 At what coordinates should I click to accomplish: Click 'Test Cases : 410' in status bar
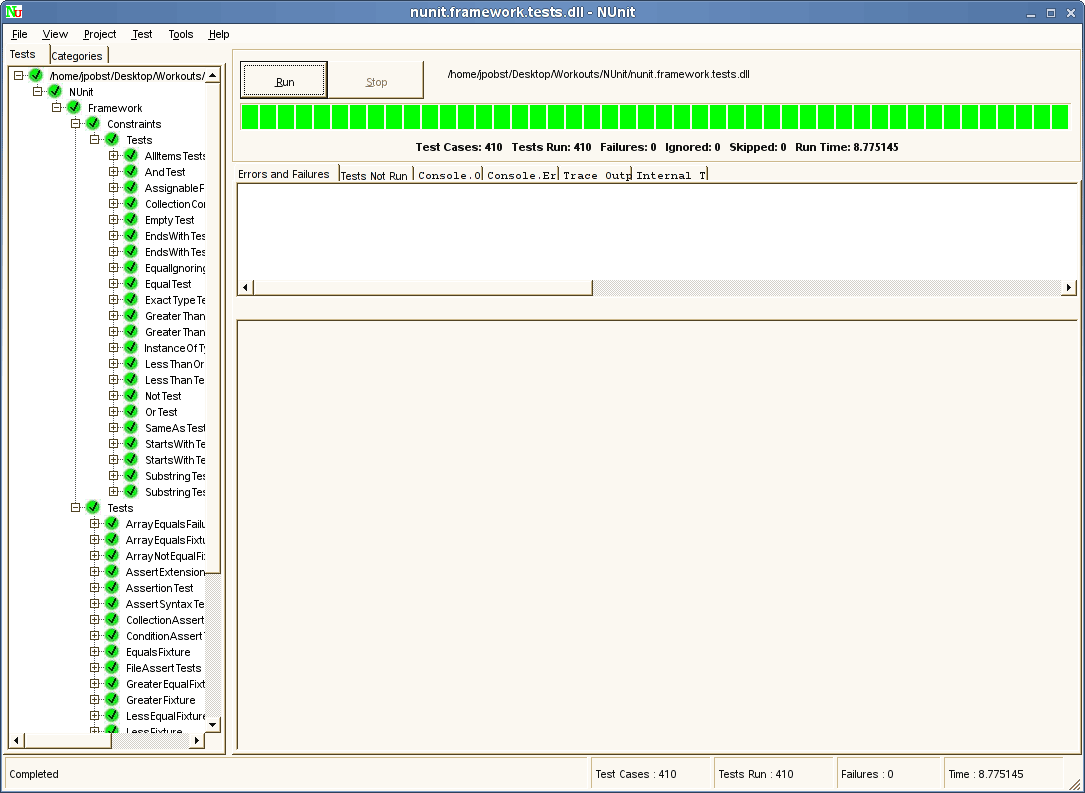pos(636,774)
